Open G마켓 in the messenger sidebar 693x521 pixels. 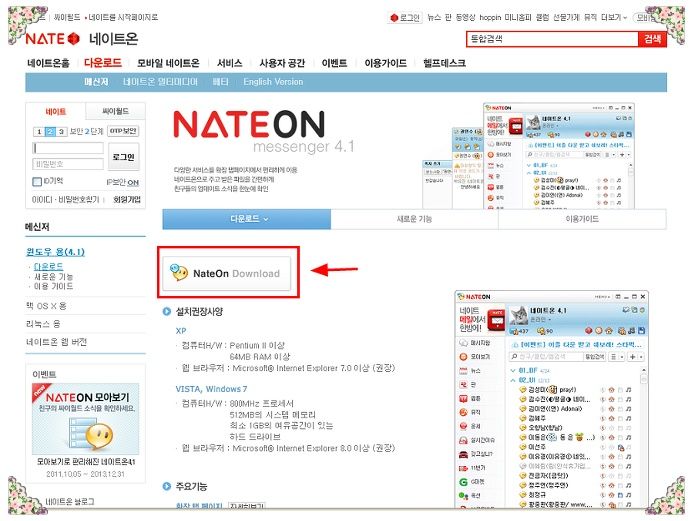(472, 482)
